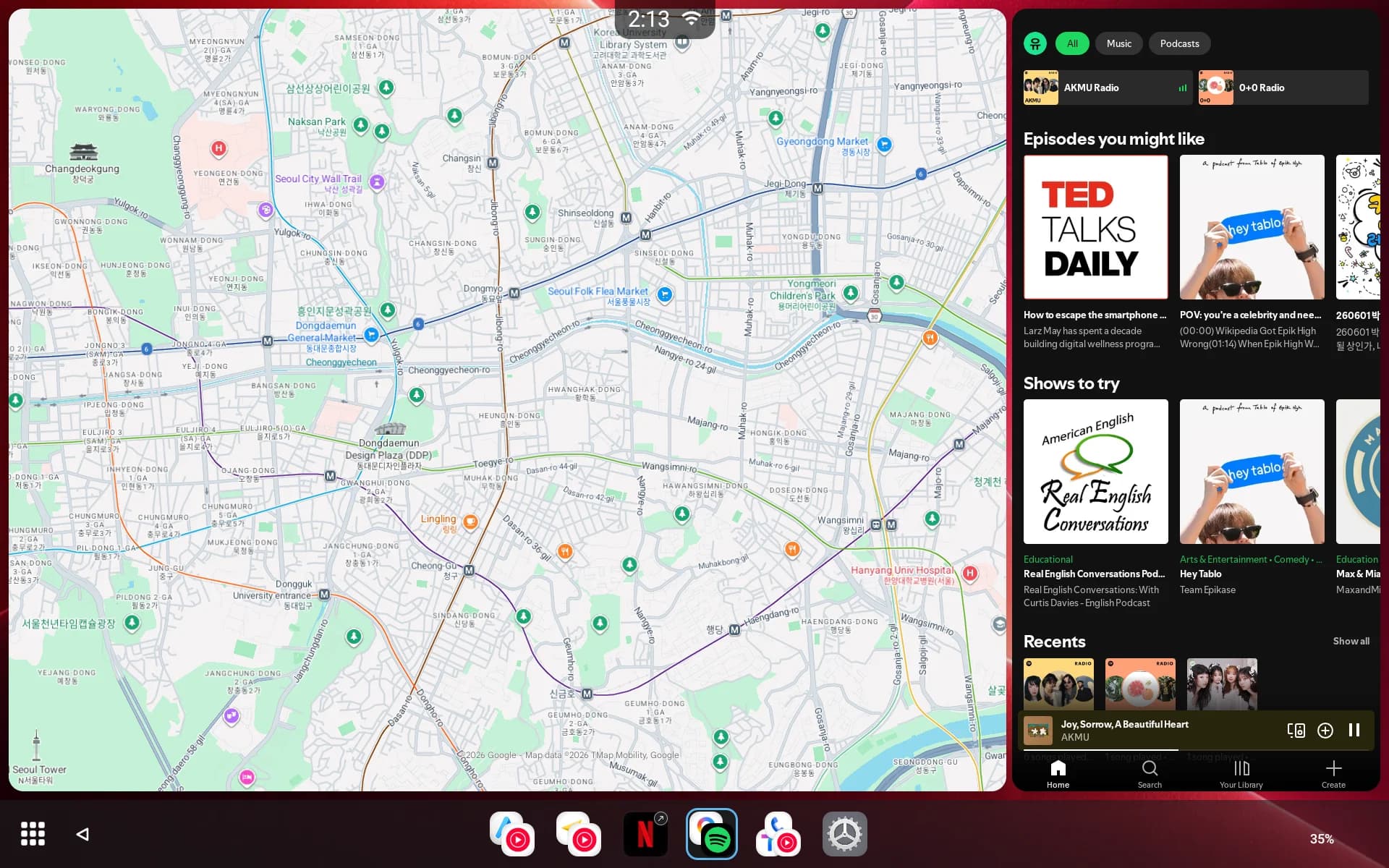
Task: Select the All filter chip
Action: [x=1072, y=43]
